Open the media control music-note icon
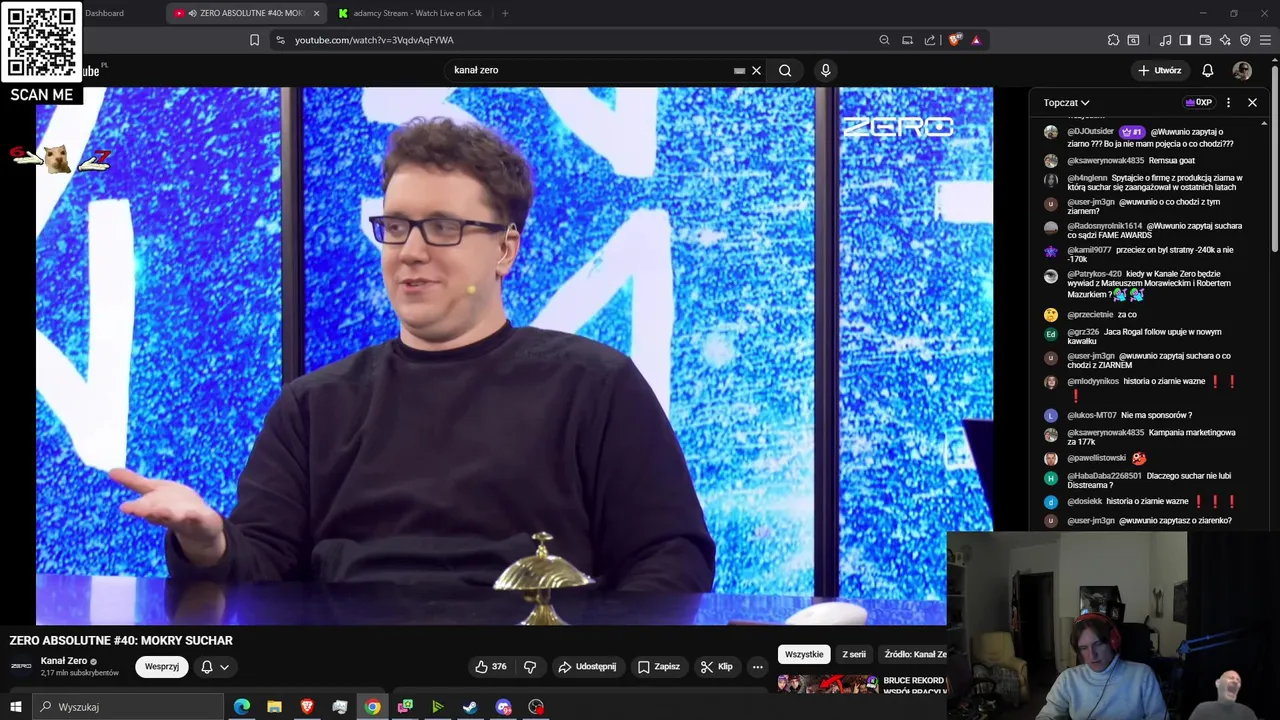Image resolution: width=1280 pixels, height=720 pixels. 1165,40
